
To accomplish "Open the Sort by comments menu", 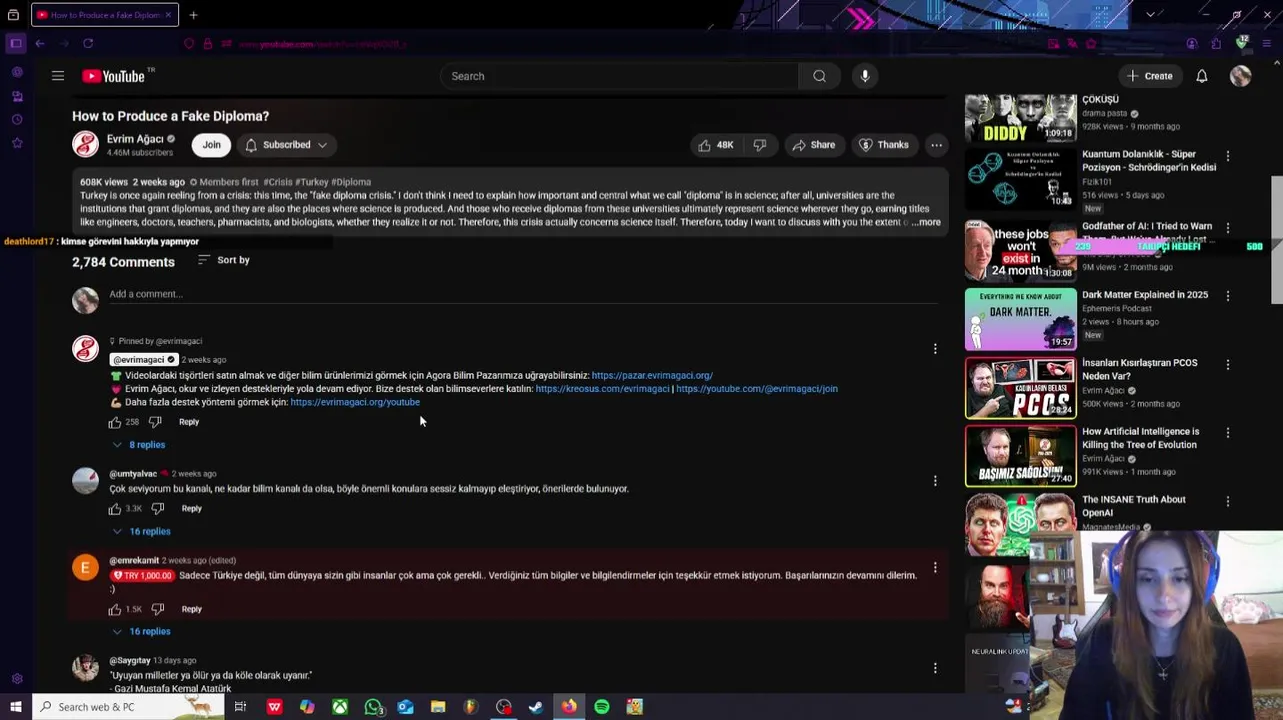I will point(223,260).
